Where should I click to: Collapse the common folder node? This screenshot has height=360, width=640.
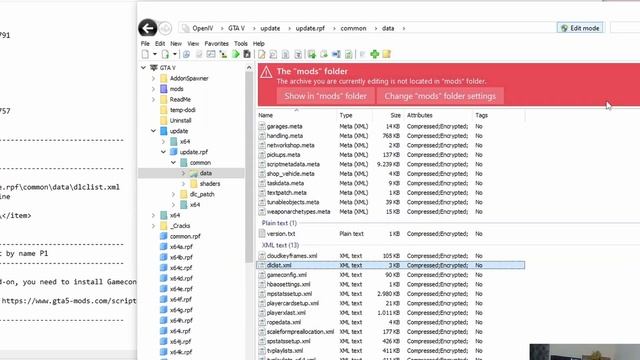click(173, 162)
